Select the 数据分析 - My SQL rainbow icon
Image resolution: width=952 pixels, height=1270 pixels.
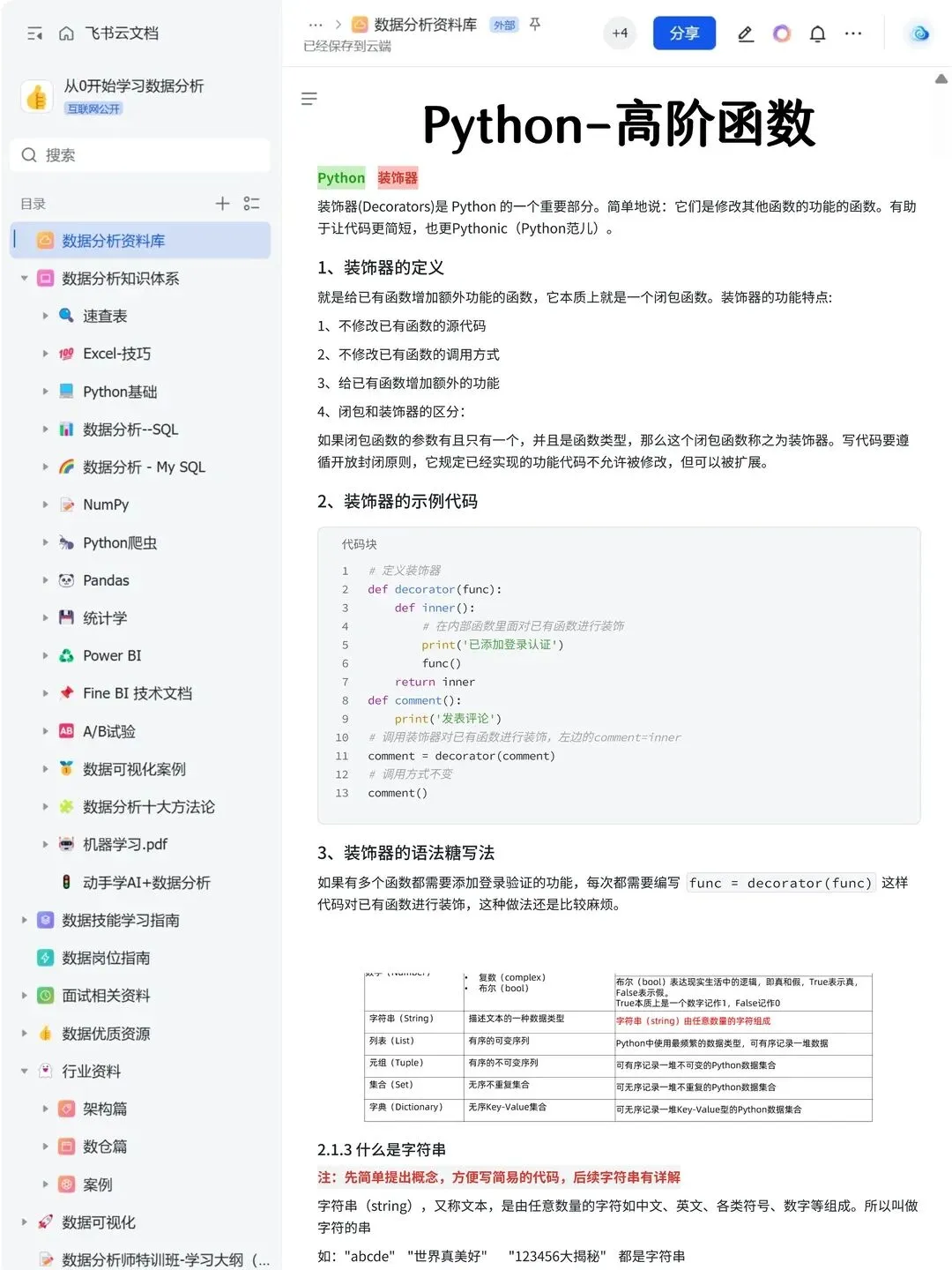66,467
